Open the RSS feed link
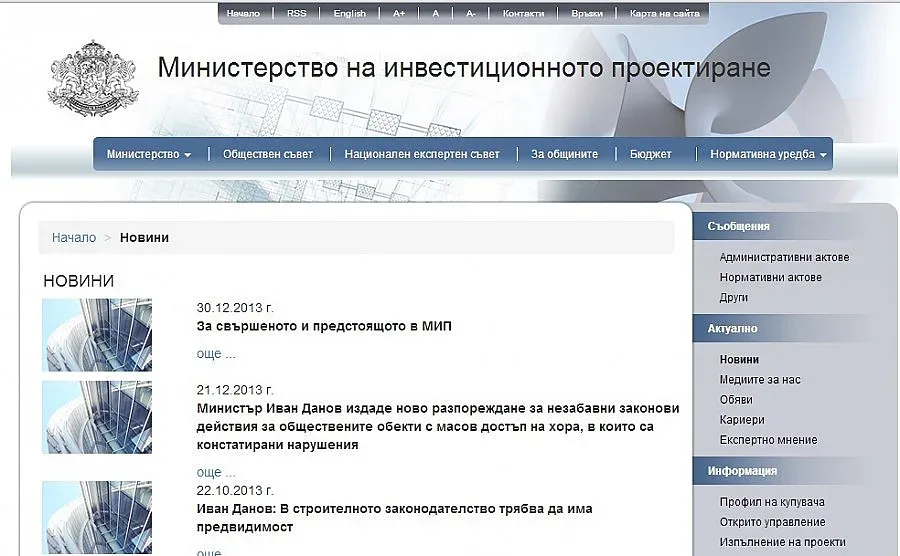Image resolution: width=900 pixels, height=556 pixels. [297, 14]
